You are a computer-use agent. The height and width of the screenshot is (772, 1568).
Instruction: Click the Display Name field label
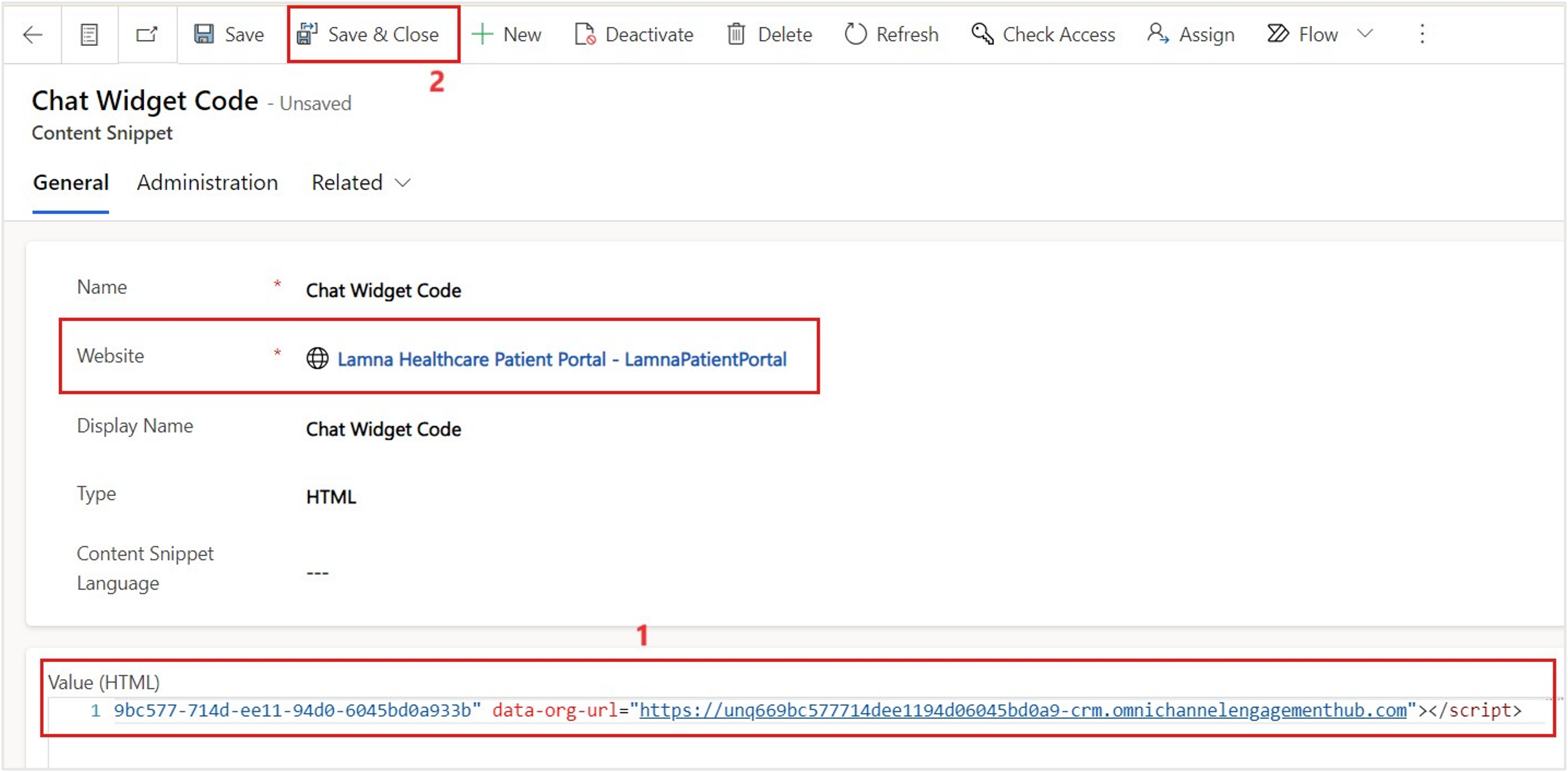(135, 426)
